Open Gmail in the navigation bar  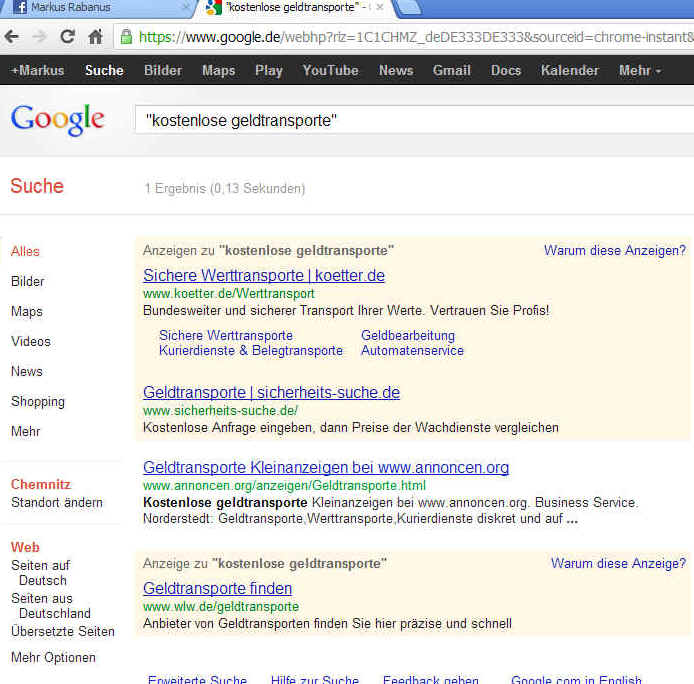click(451, 70)
